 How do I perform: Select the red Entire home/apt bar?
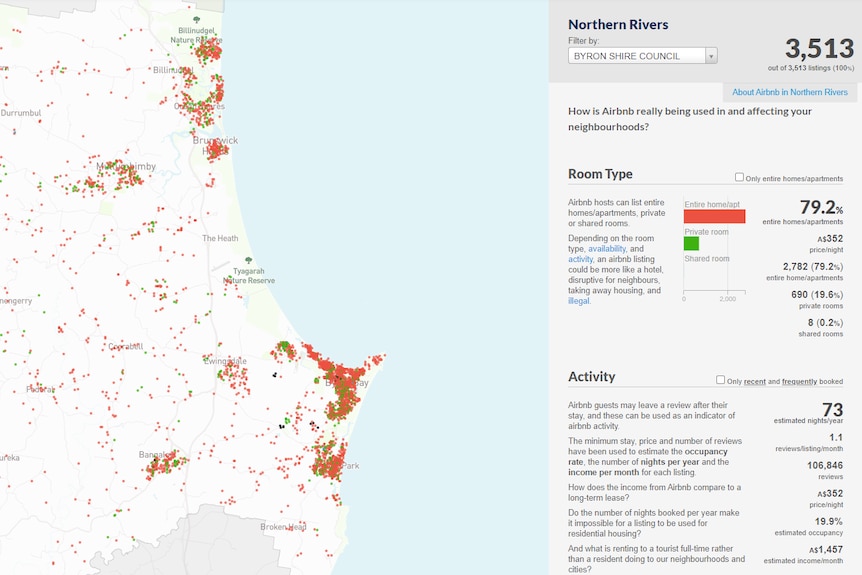715,217
